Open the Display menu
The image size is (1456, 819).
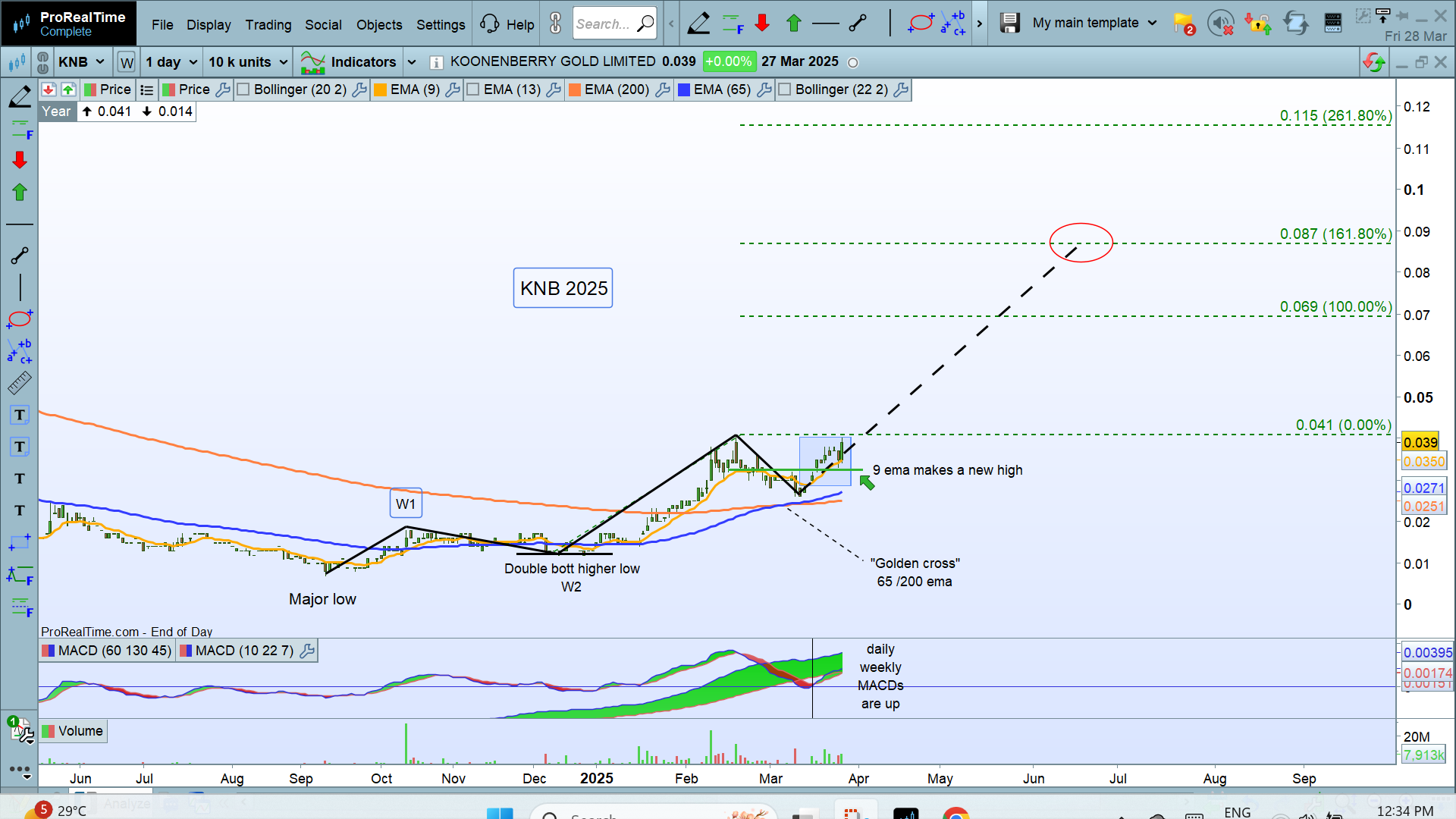click(x=209, y=24)
